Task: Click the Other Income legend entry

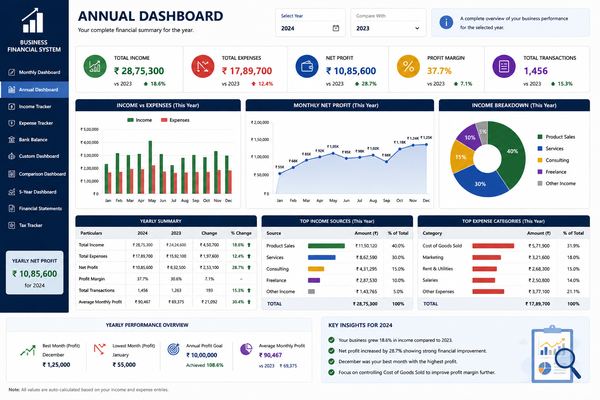Action: pyautogui.click(x=556, y=183)
